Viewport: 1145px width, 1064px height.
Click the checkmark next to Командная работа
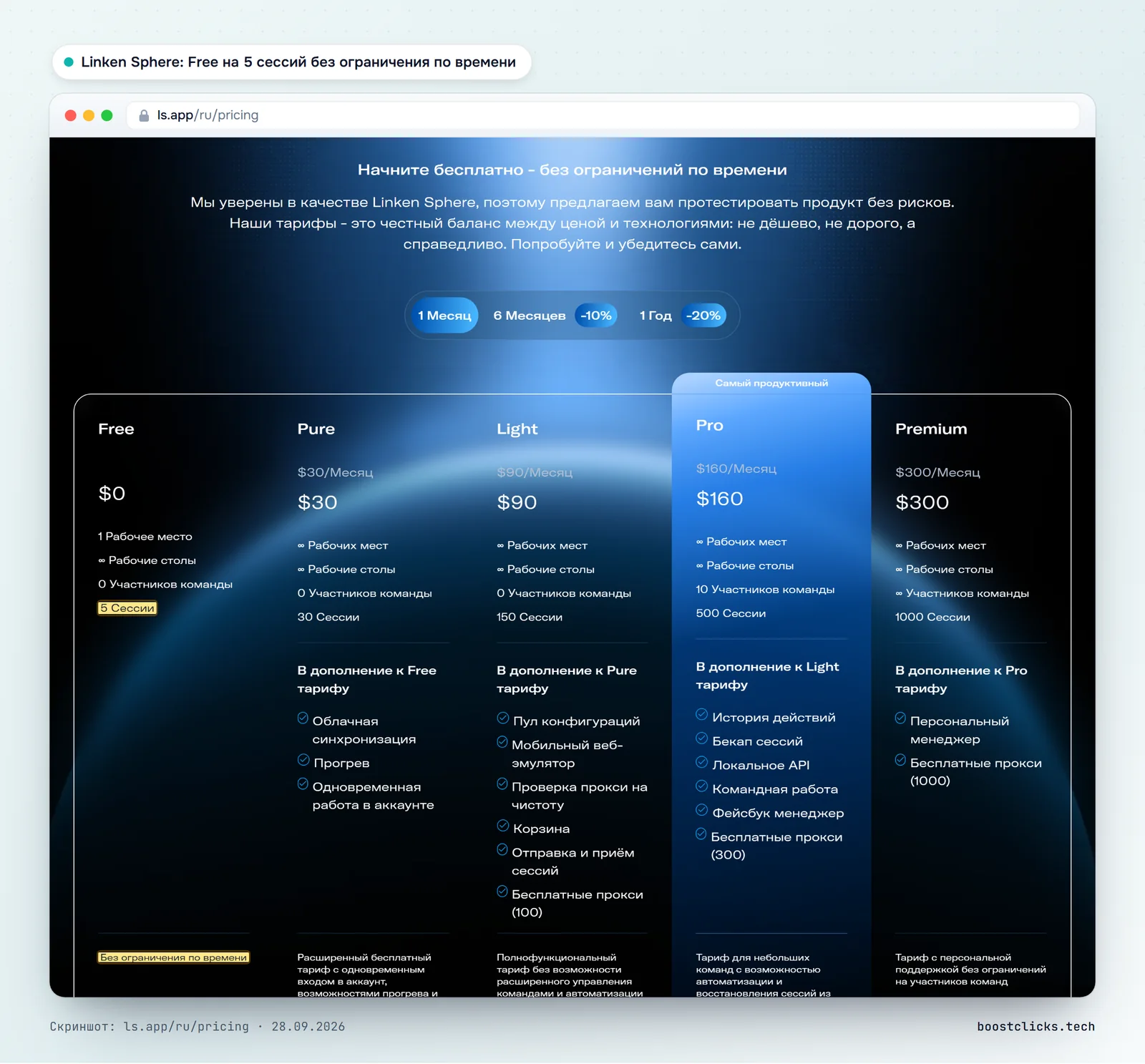point(702,786)
